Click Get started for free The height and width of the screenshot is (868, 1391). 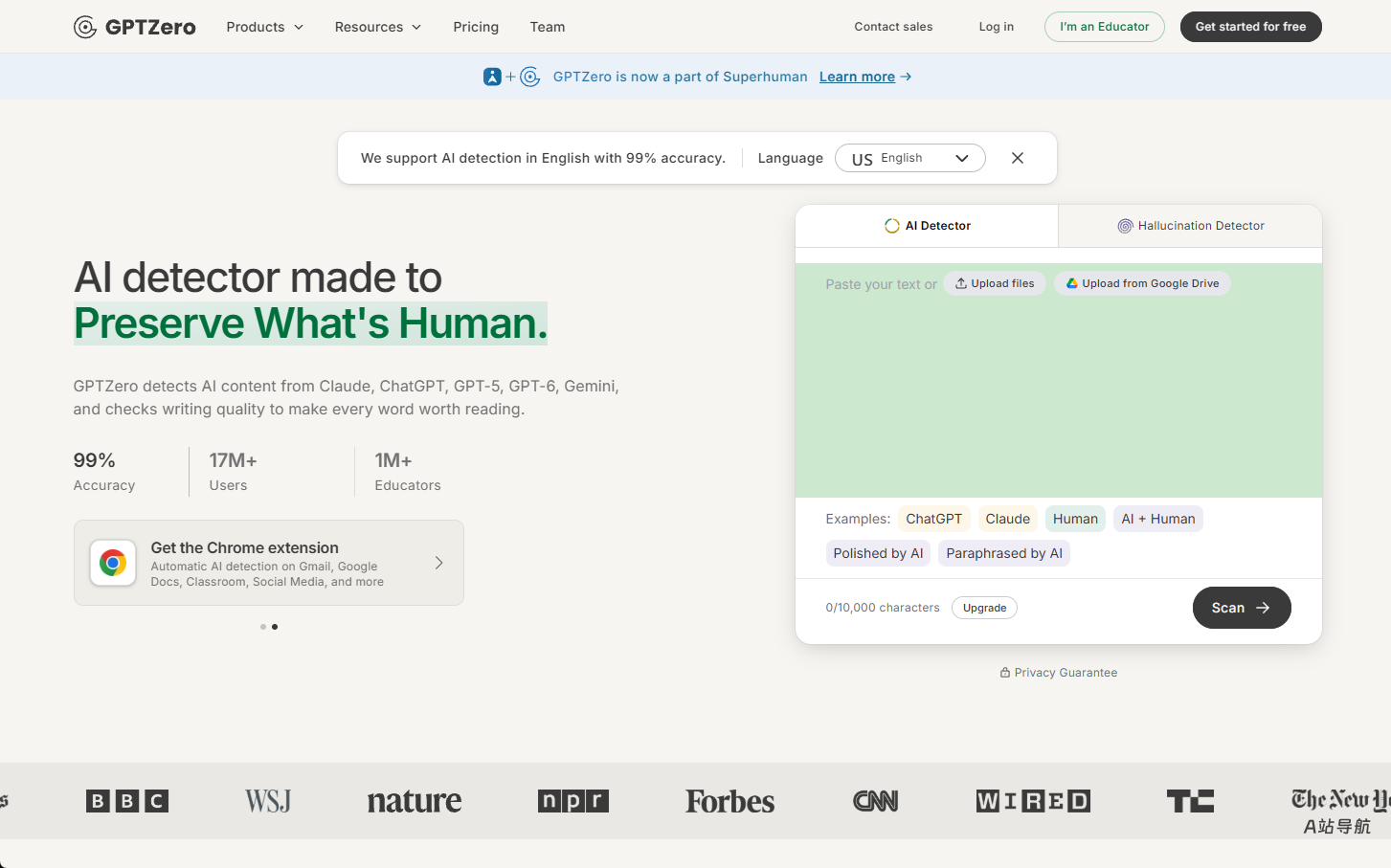click(x=1251, y=27)
